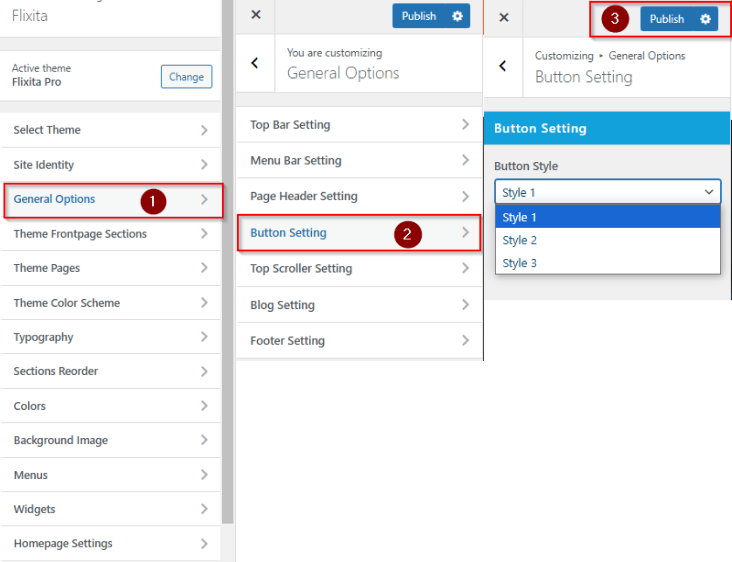Click the Change theme button
Viewport: 732px width, 562px height.
coord(186,77)
